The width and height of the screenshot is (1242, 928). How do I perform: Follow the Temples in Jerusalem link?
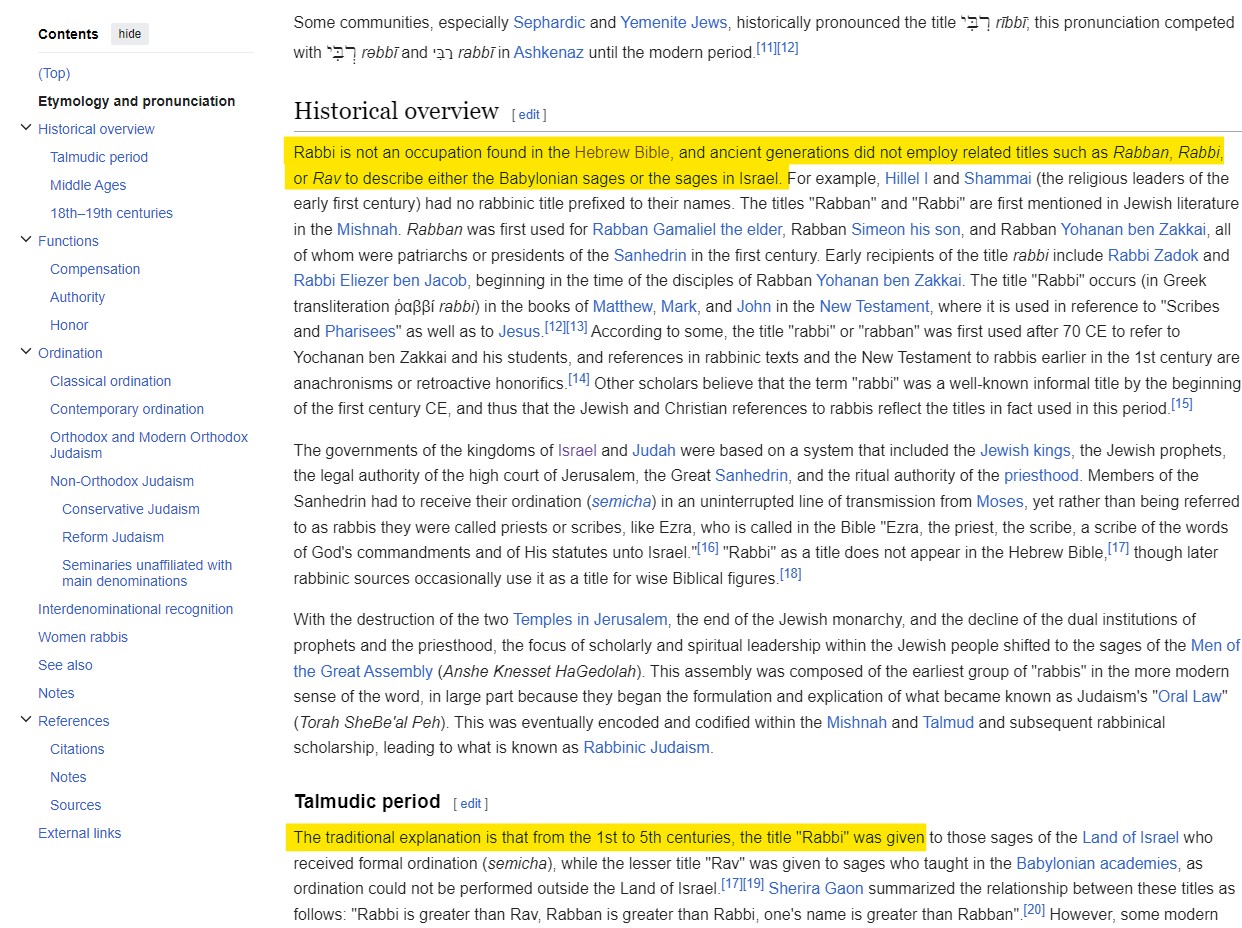(590, 620)
